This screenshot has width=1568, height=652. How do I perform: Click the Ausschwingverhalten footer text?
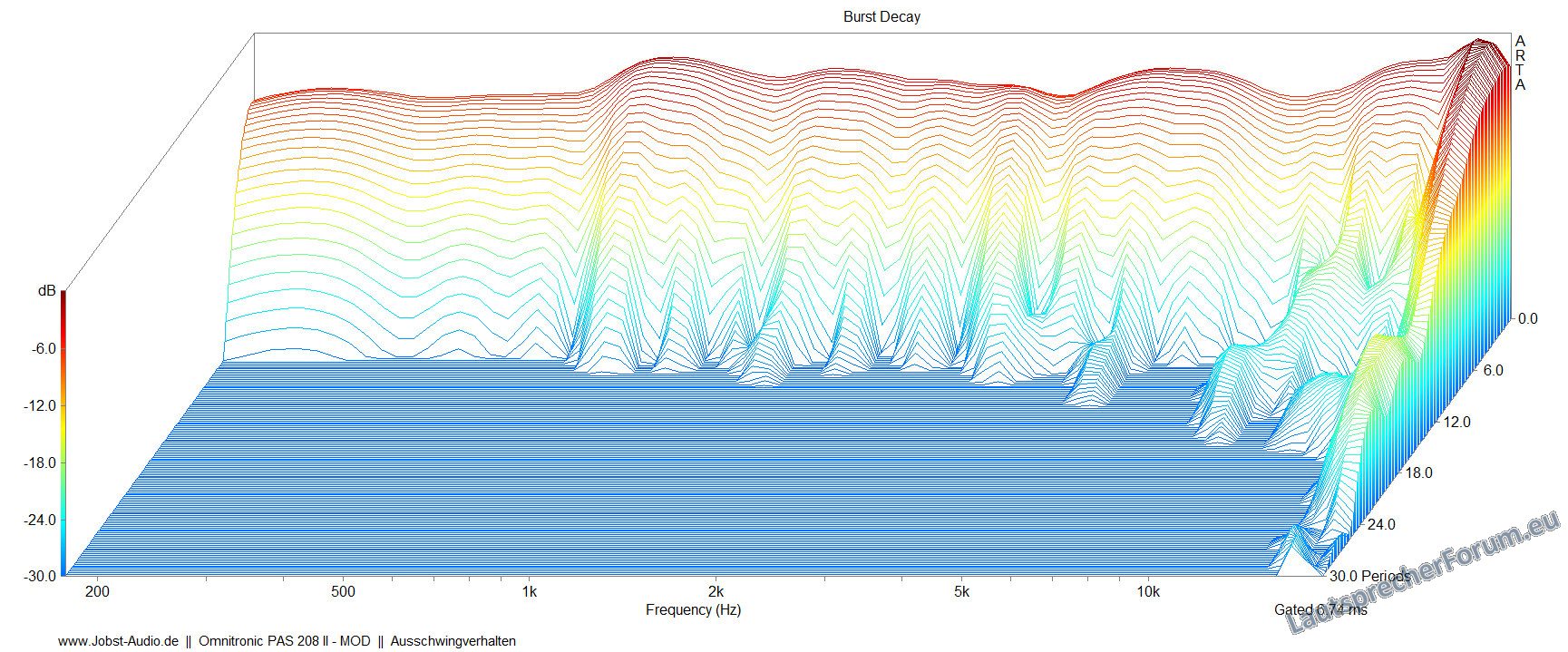[x=453, y=641]
